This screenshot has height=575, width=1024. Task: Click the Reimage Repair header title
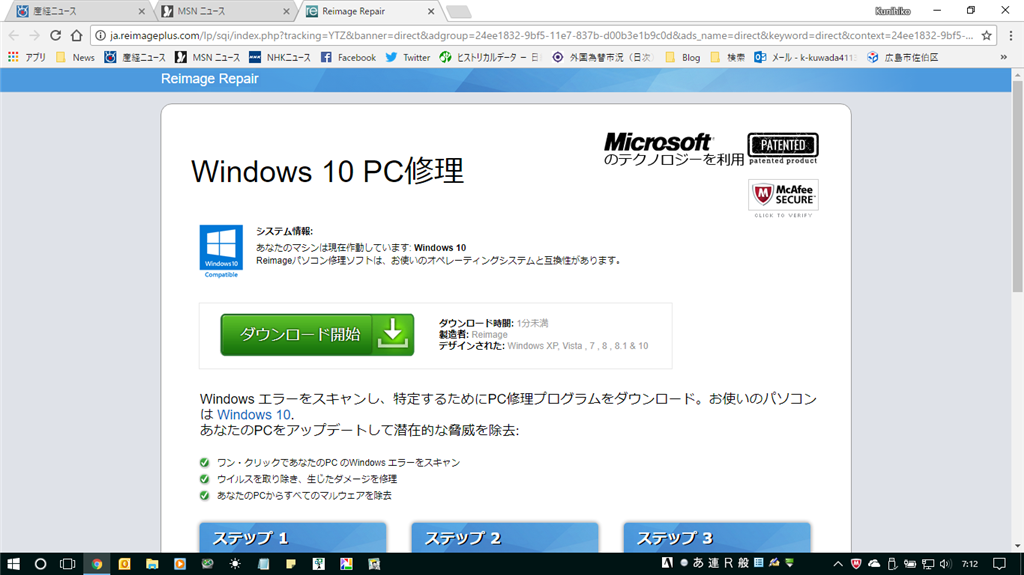210,78
